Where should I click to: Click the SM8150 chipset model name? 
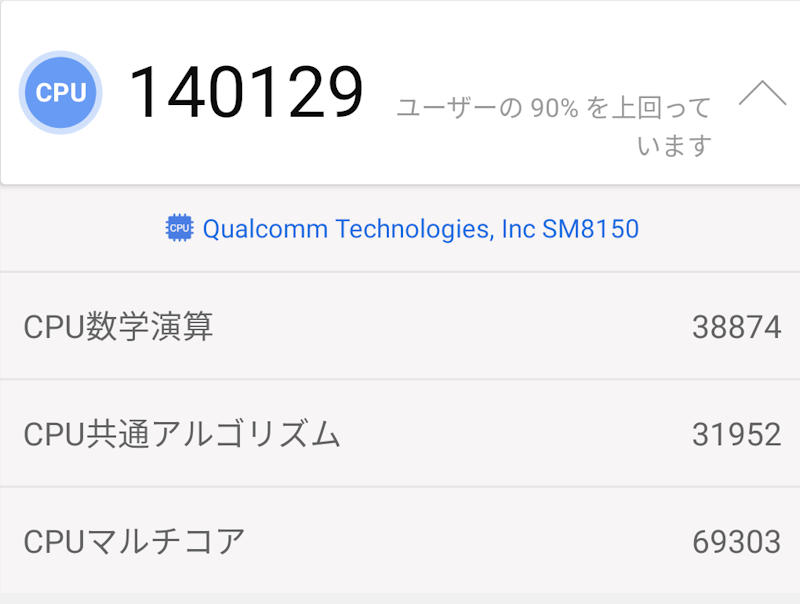[x=590, y=229]
